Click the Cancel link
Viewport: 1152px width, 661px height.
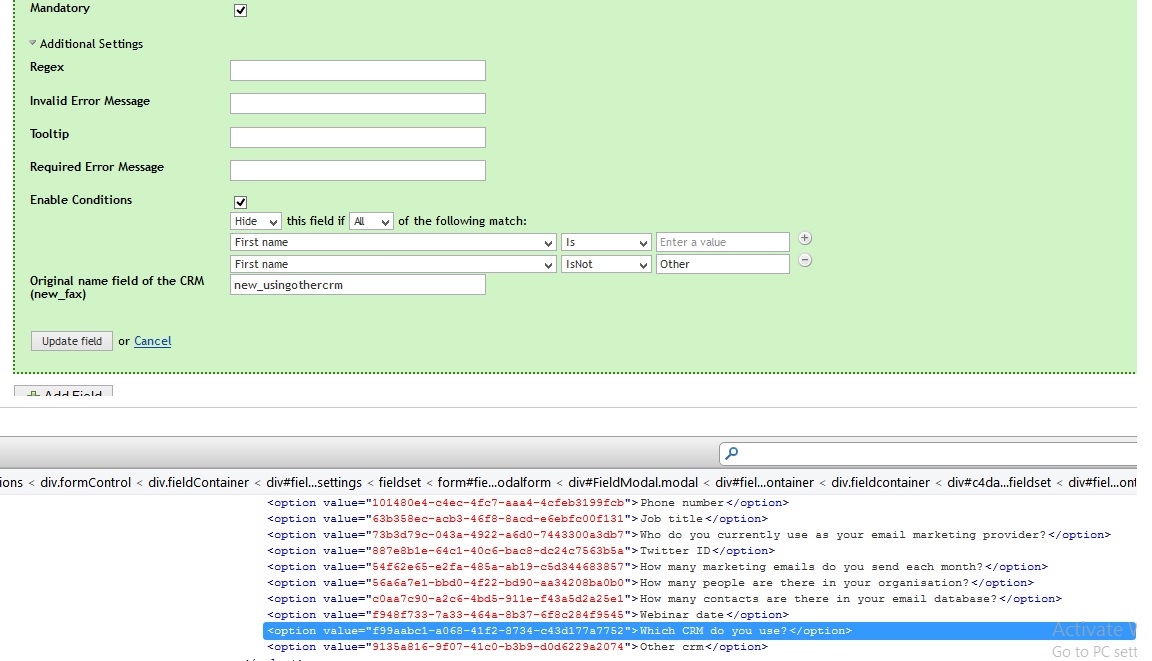coord(153,341)
